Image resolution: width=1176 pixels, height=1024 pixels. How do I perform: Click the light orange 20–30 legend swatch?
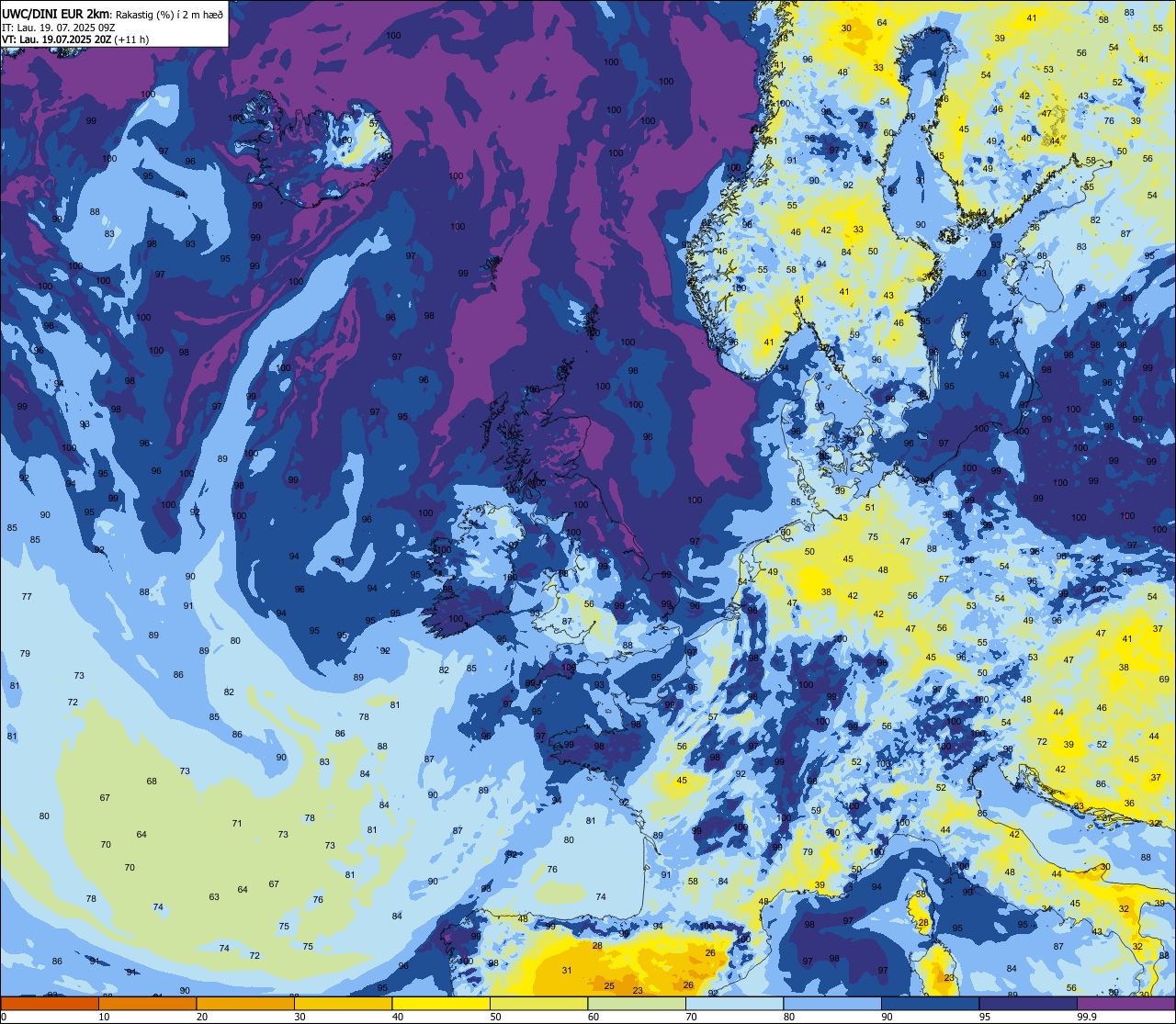coord(245,1003)
